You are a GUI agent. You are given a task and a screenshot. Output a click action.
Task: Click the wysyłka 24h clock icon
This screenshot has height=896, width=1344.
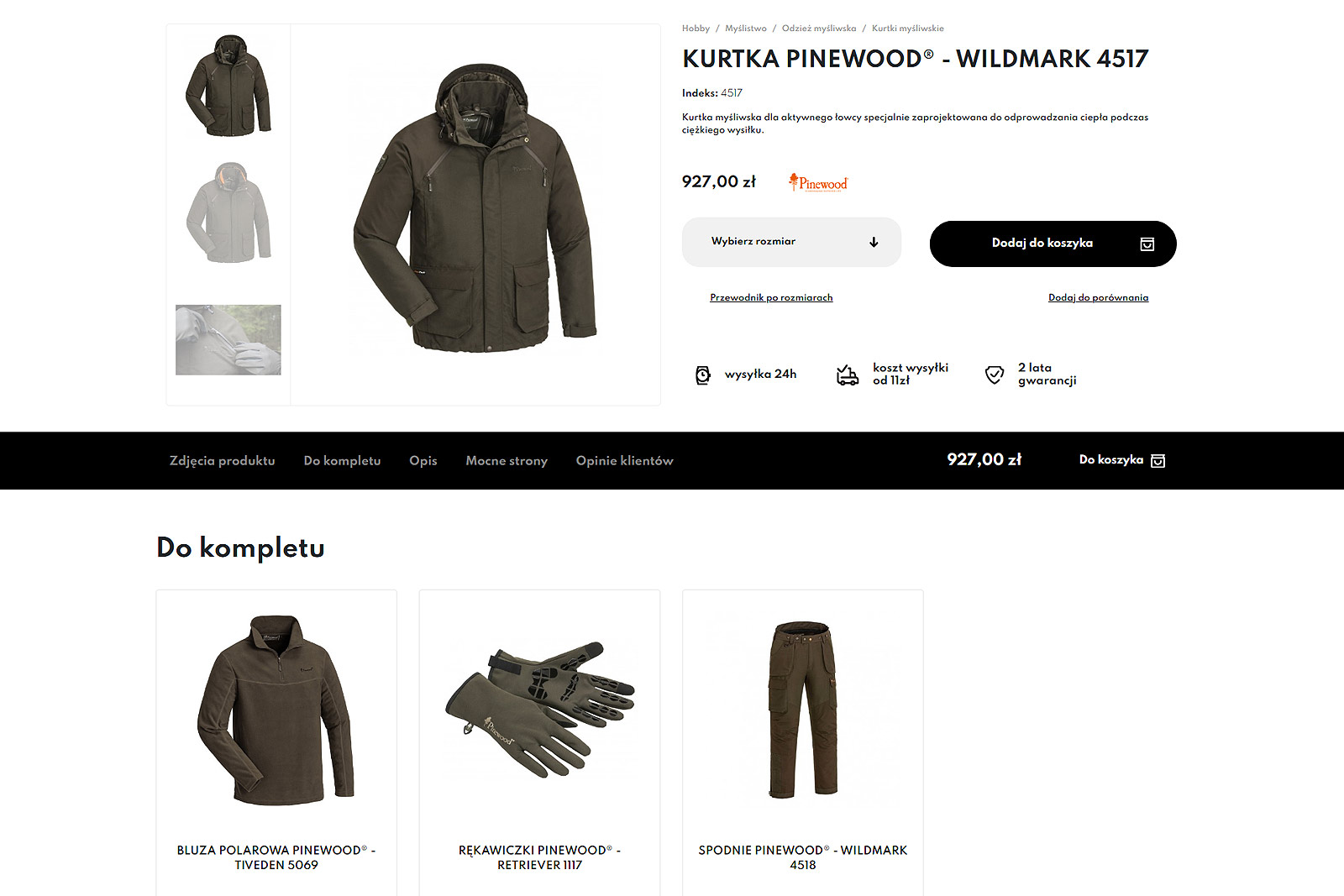click(703, 375)
